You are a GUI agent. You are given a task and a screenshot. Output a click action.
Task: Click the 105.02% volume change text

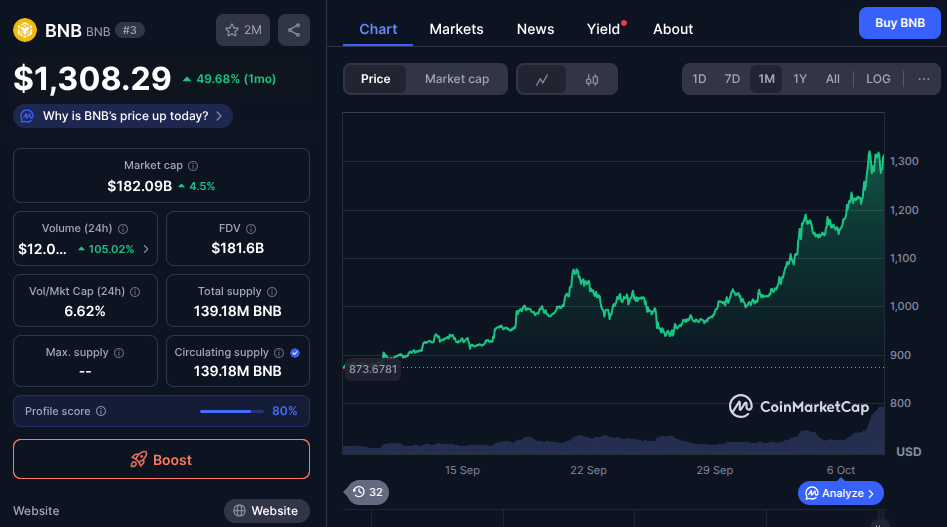point(111,249)
